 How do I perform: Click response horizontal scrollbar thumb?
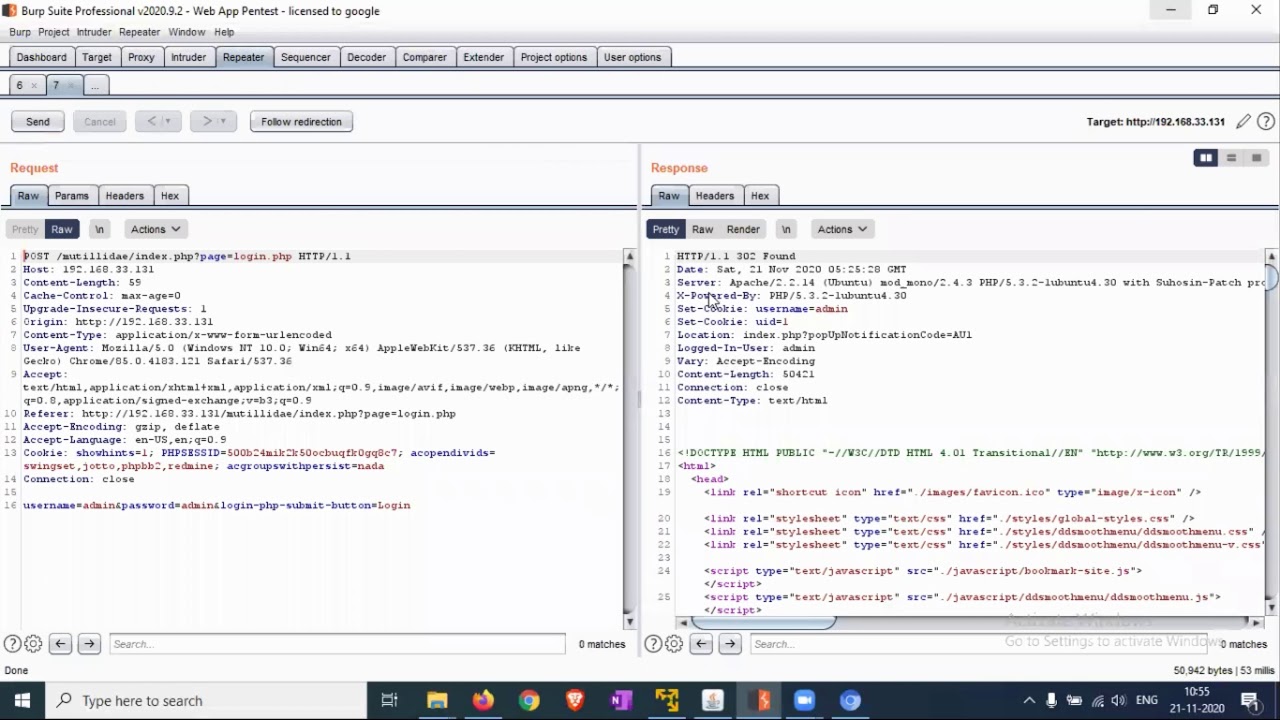[x=763, y=622]
